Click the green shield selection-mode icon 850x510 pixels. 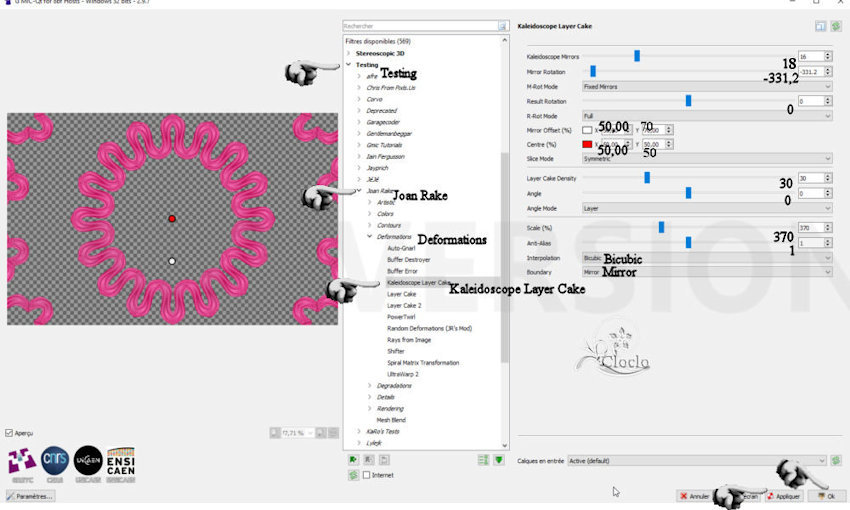tap(498, 460)
